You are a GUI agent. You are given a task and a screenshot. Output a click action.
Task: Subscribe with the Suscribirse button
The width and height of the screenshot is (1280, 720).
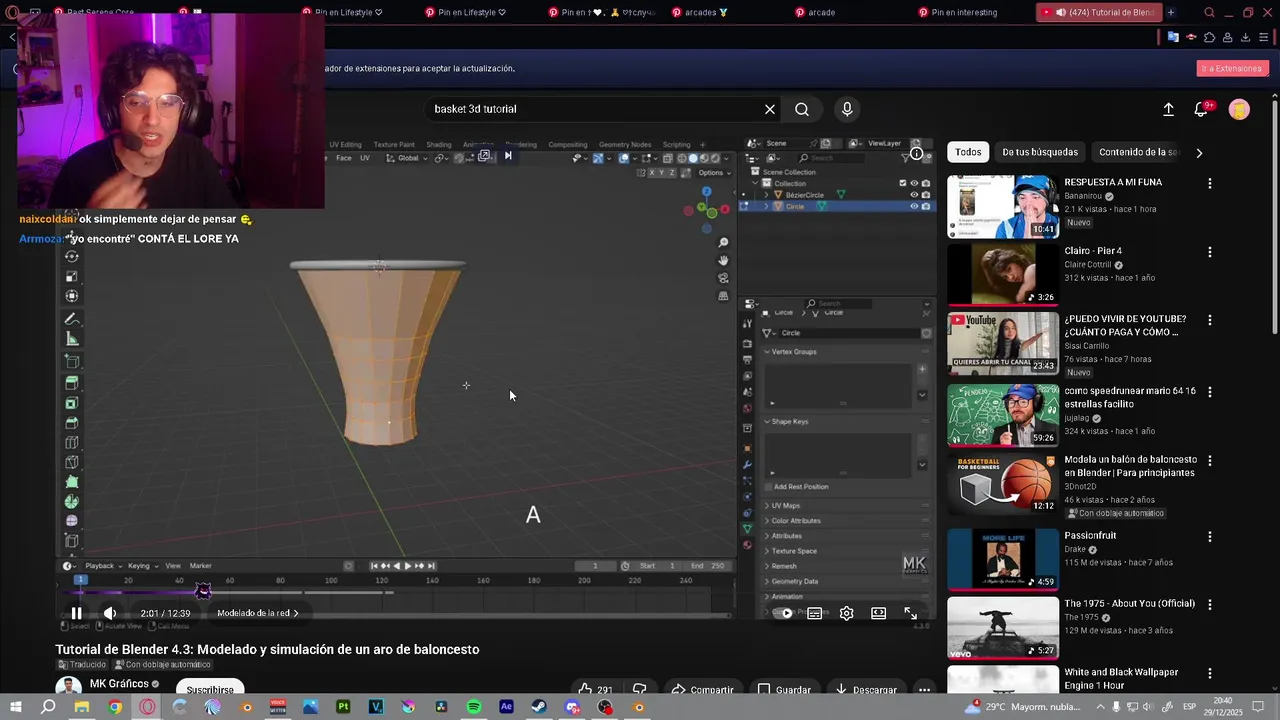click(x=210, y=689)
